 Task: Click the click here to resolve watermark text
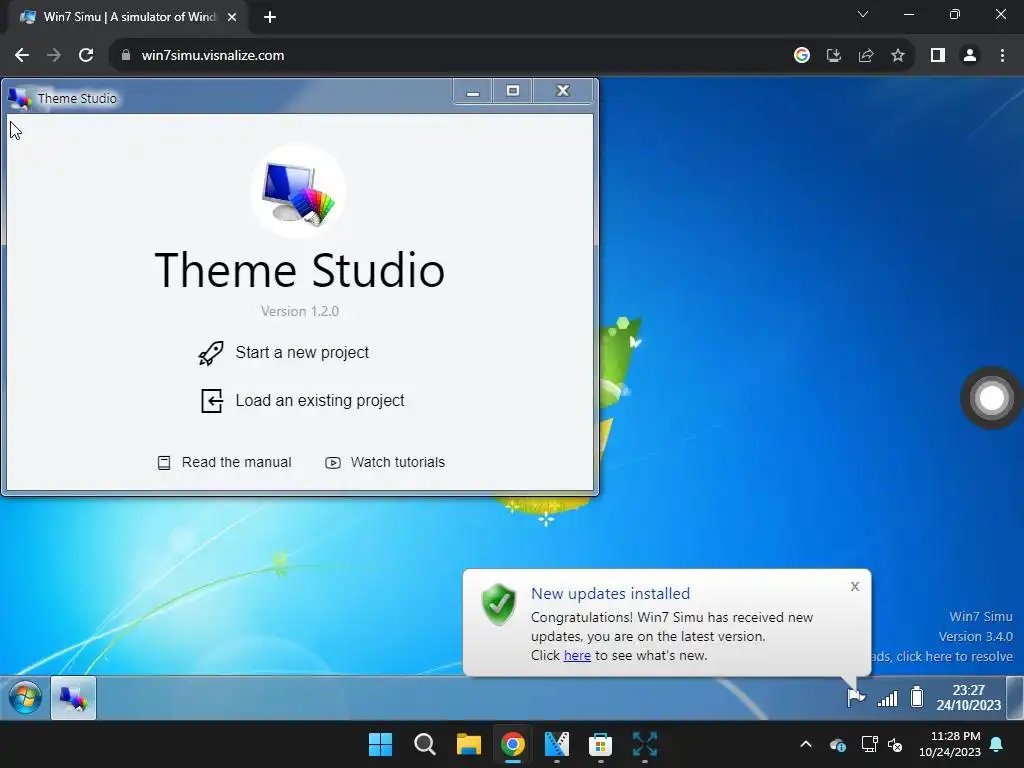pyautogui.click(x=954, y=656)
